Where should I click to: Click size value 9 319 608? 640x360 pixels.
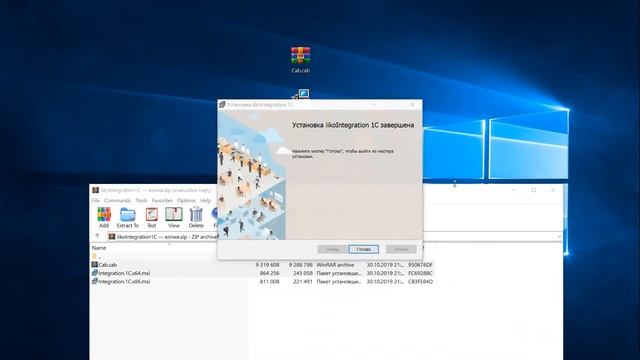point(267,265)
